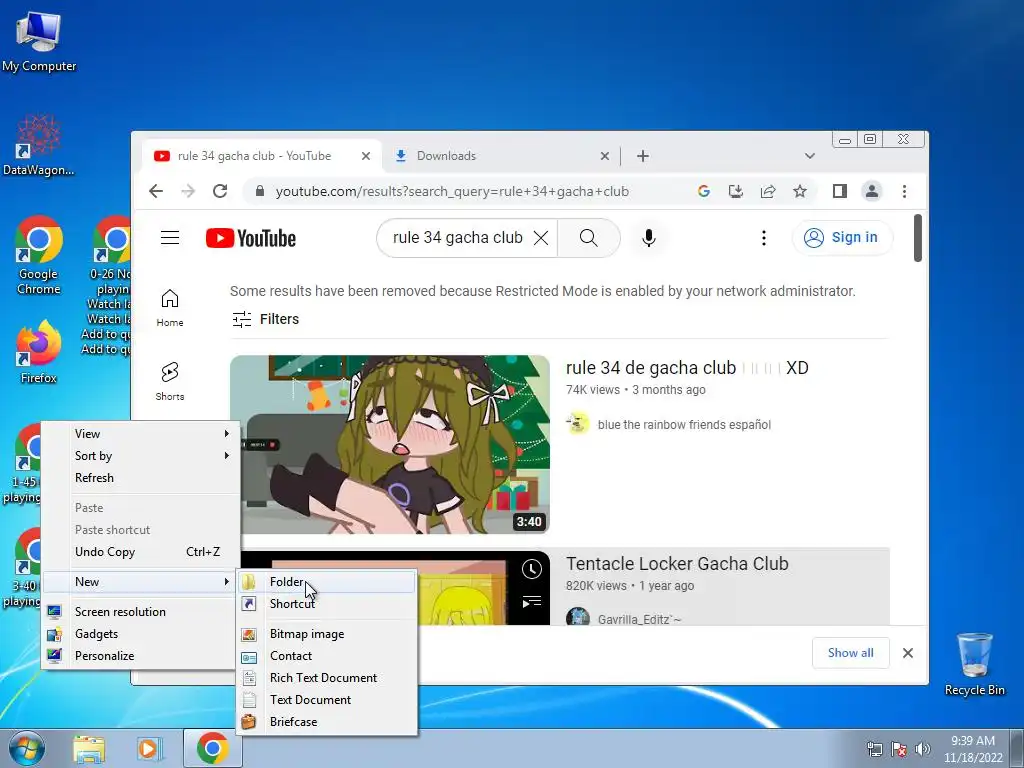Click the YouTube search text field
The image size is (1024, 768).
pyautogui.click(x=457, y=238)
